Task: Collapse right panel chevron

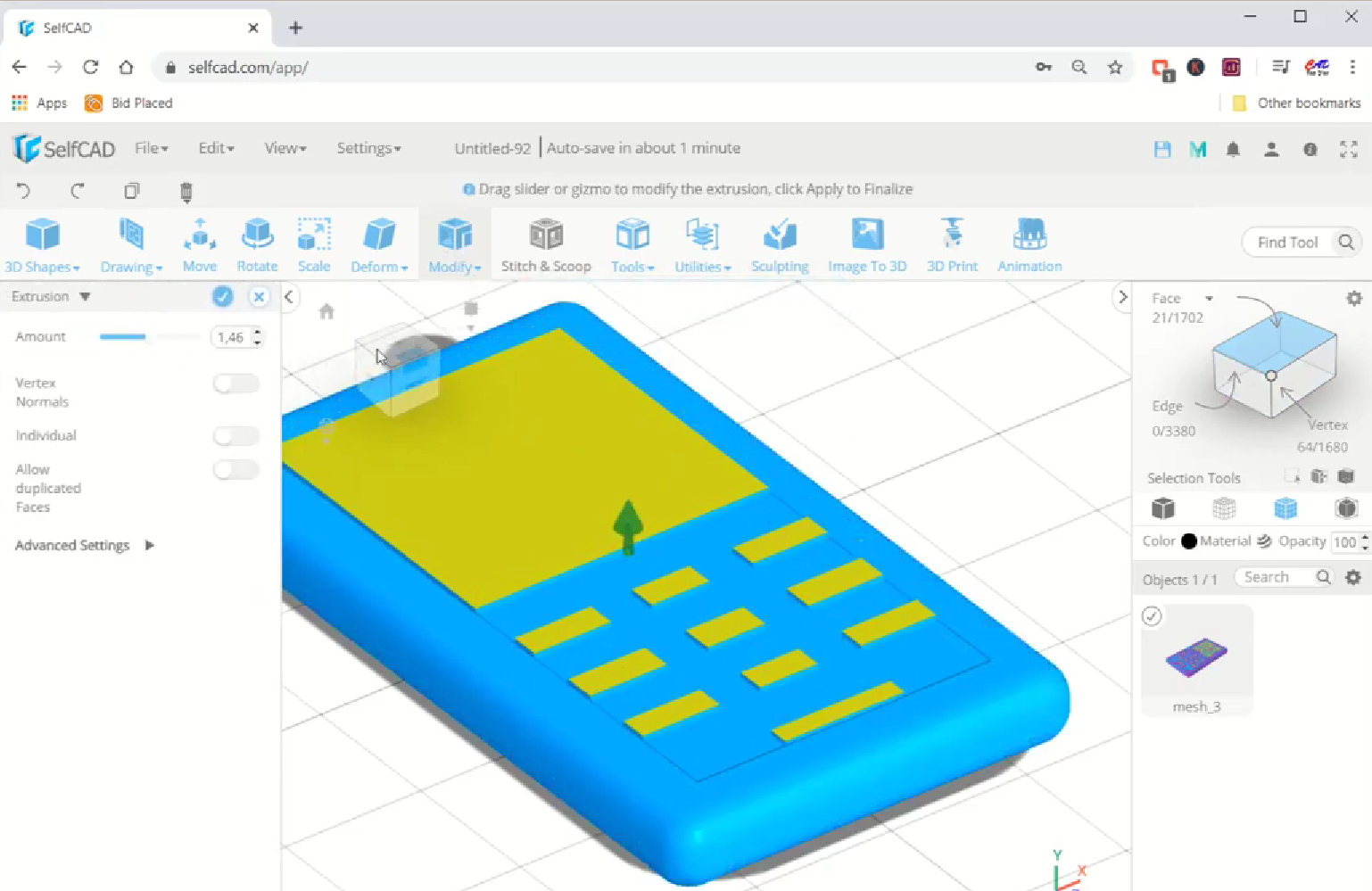Action: coord(1123,297)
